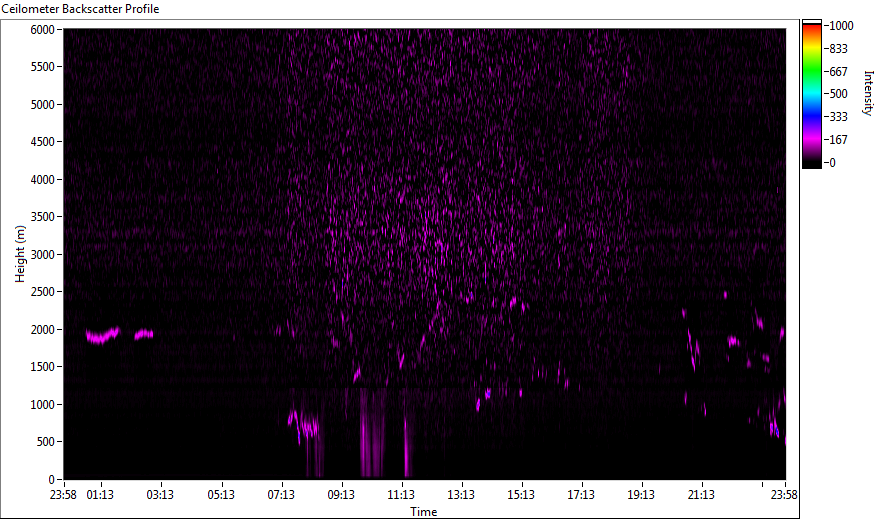878x519 pixels.
Task: Click the 07:13 time axis tick
Action: 281,494
